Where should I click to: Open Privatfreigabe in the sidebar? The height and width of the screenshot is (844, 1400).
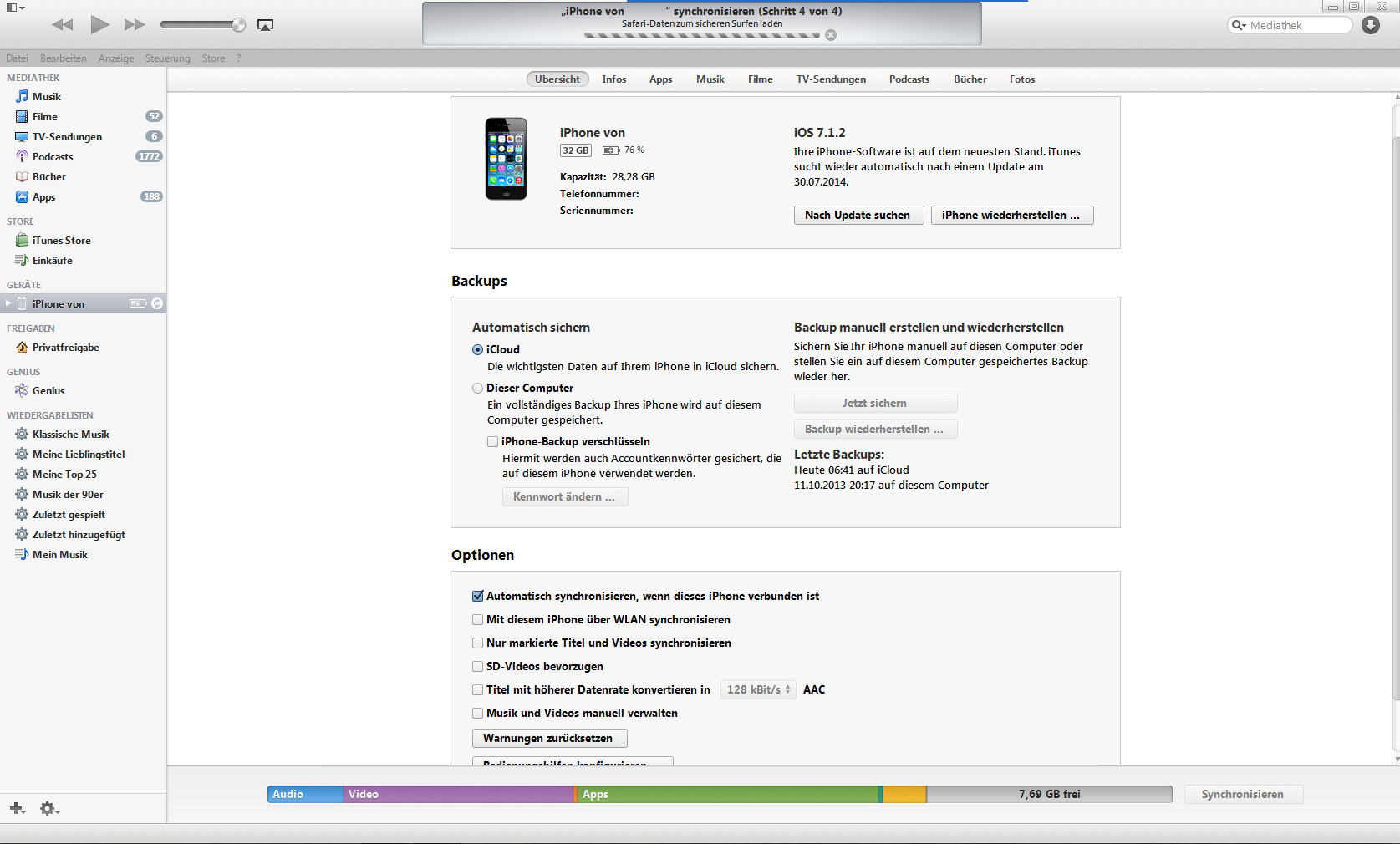[84, 348]
